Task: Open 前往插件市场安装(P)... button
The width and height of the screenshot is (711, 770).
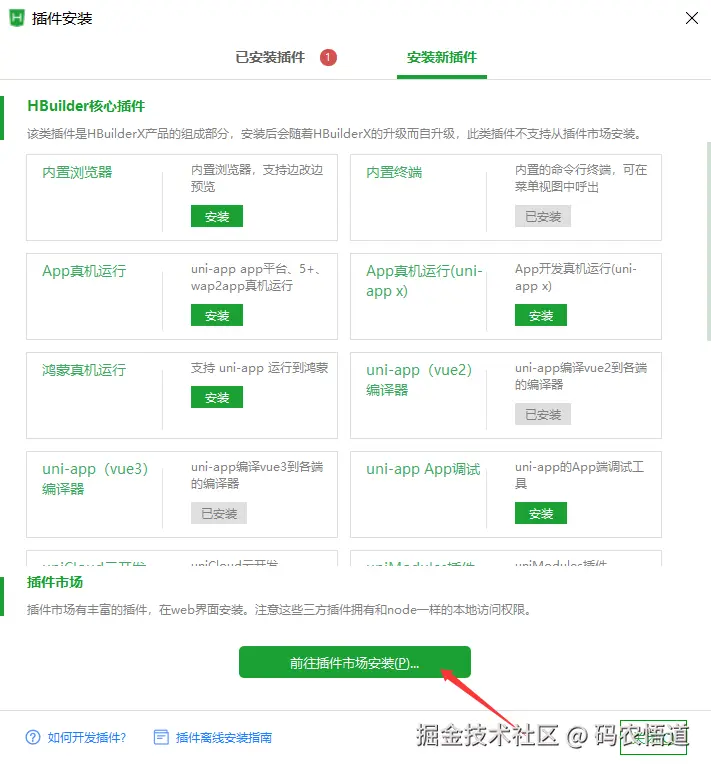Action: point(355,662)
